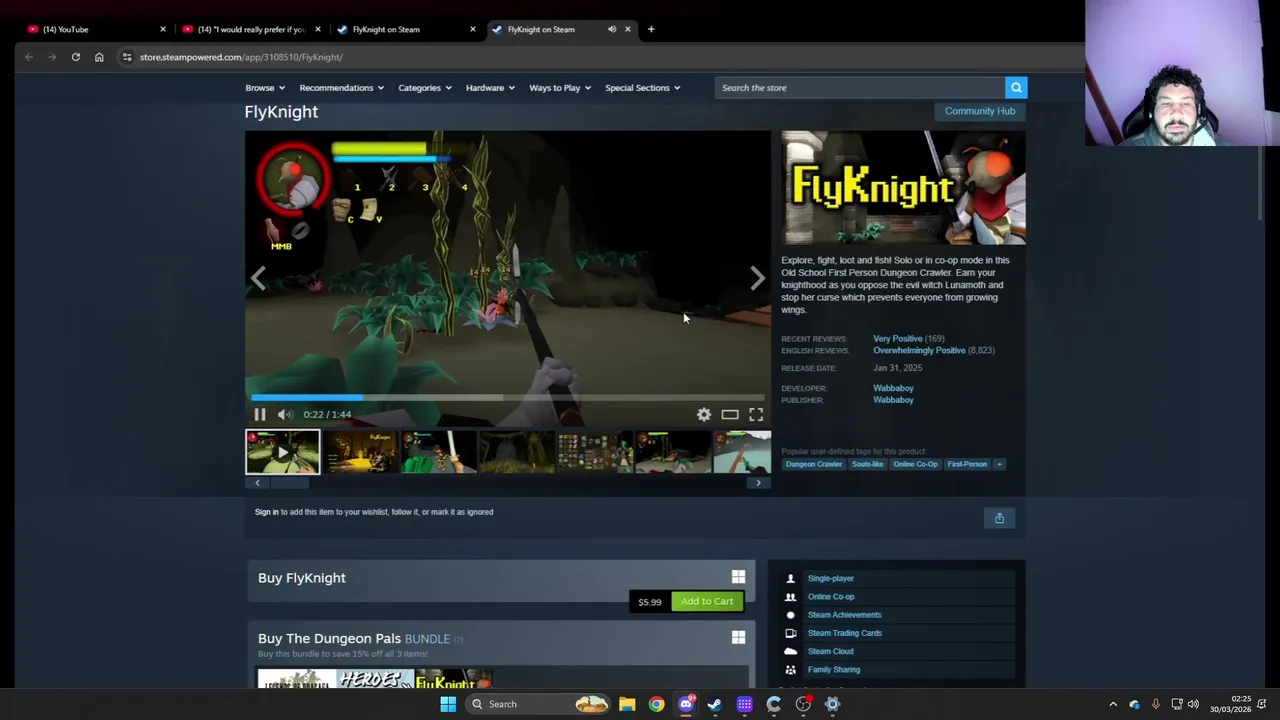Open the taskbar clock and date
Image resolution: width=1280 pixels, height=720 pixels.
1229,704
